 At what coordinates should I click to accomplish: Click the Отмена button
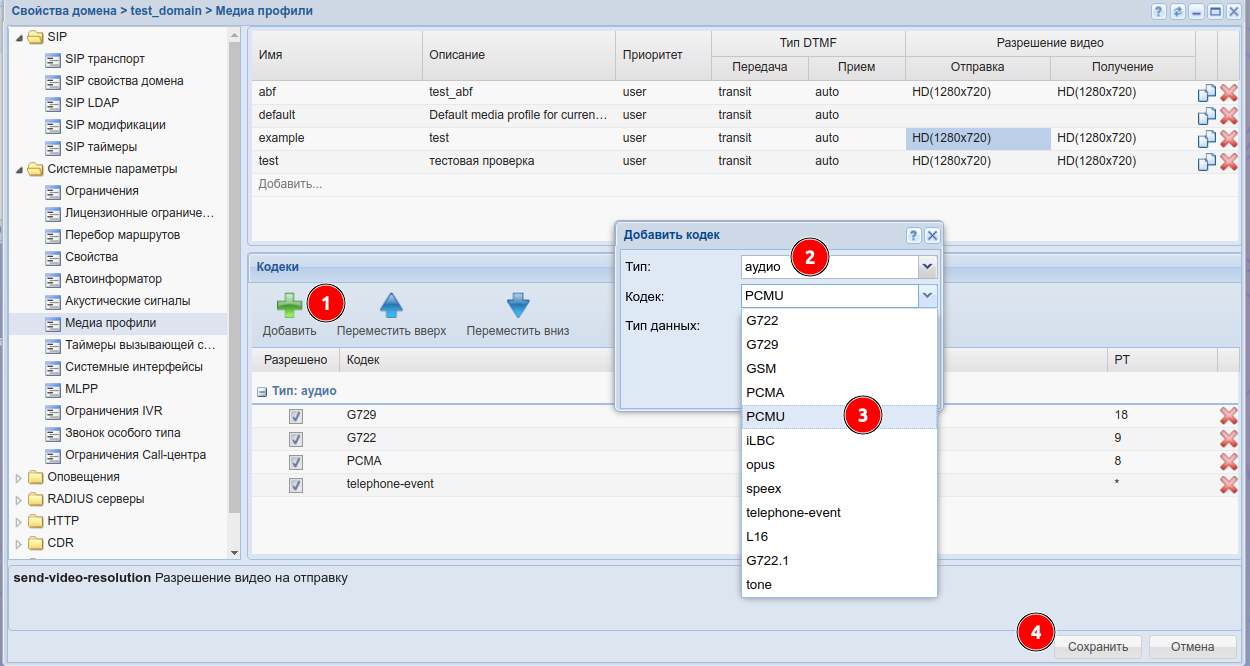point(1192,647)
